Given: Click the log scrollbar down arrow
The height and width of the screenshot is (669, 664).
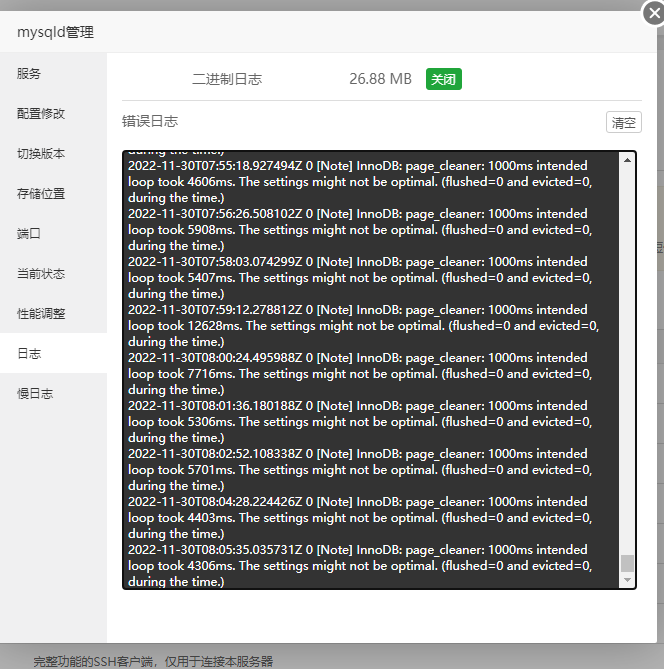Looking at the screenshot, I should click(627, 580).
